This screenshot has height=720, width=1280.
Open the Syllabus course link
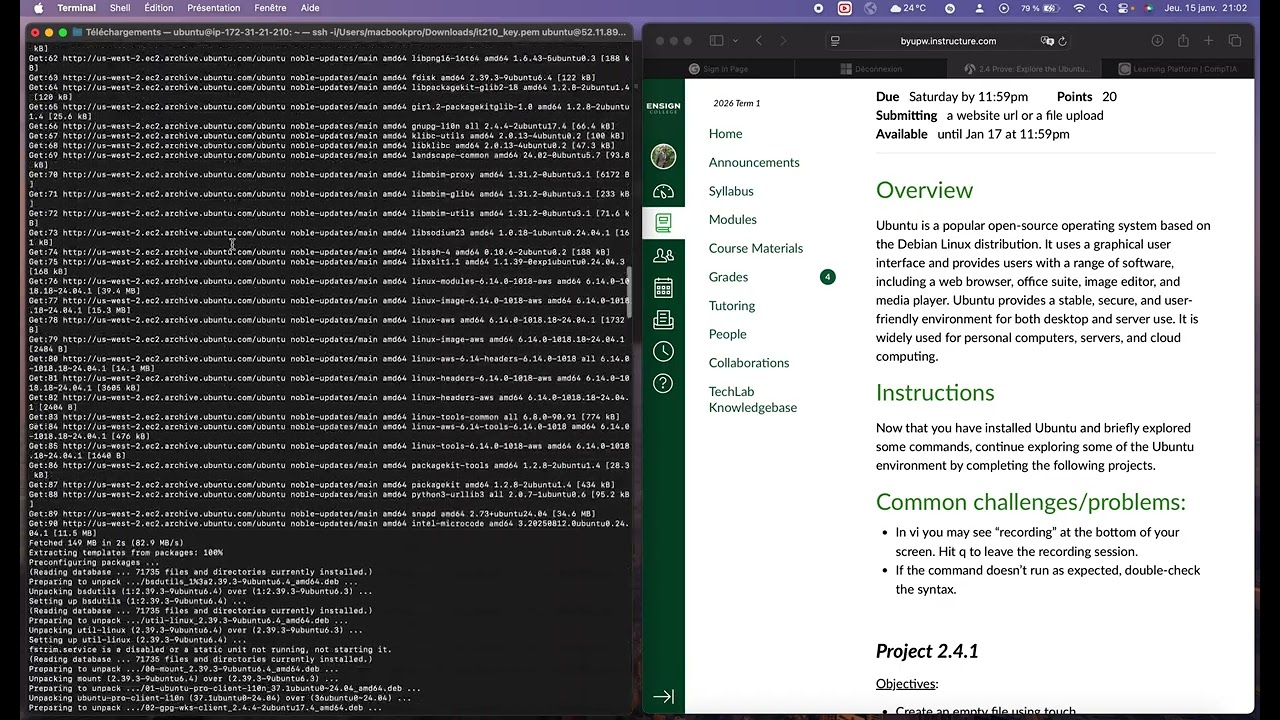(x=731, y=191)
